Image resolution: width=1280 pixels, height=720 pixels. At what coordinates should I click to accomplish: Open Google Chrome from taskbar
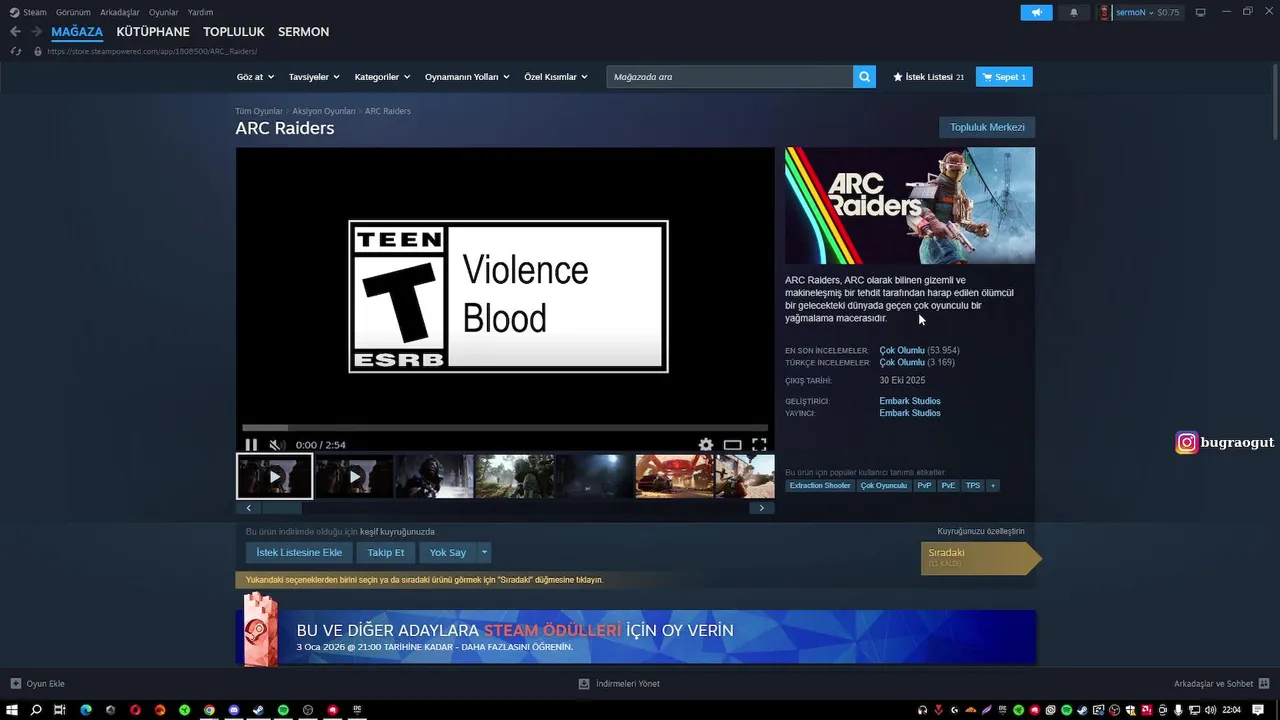(x=209, y=710)
